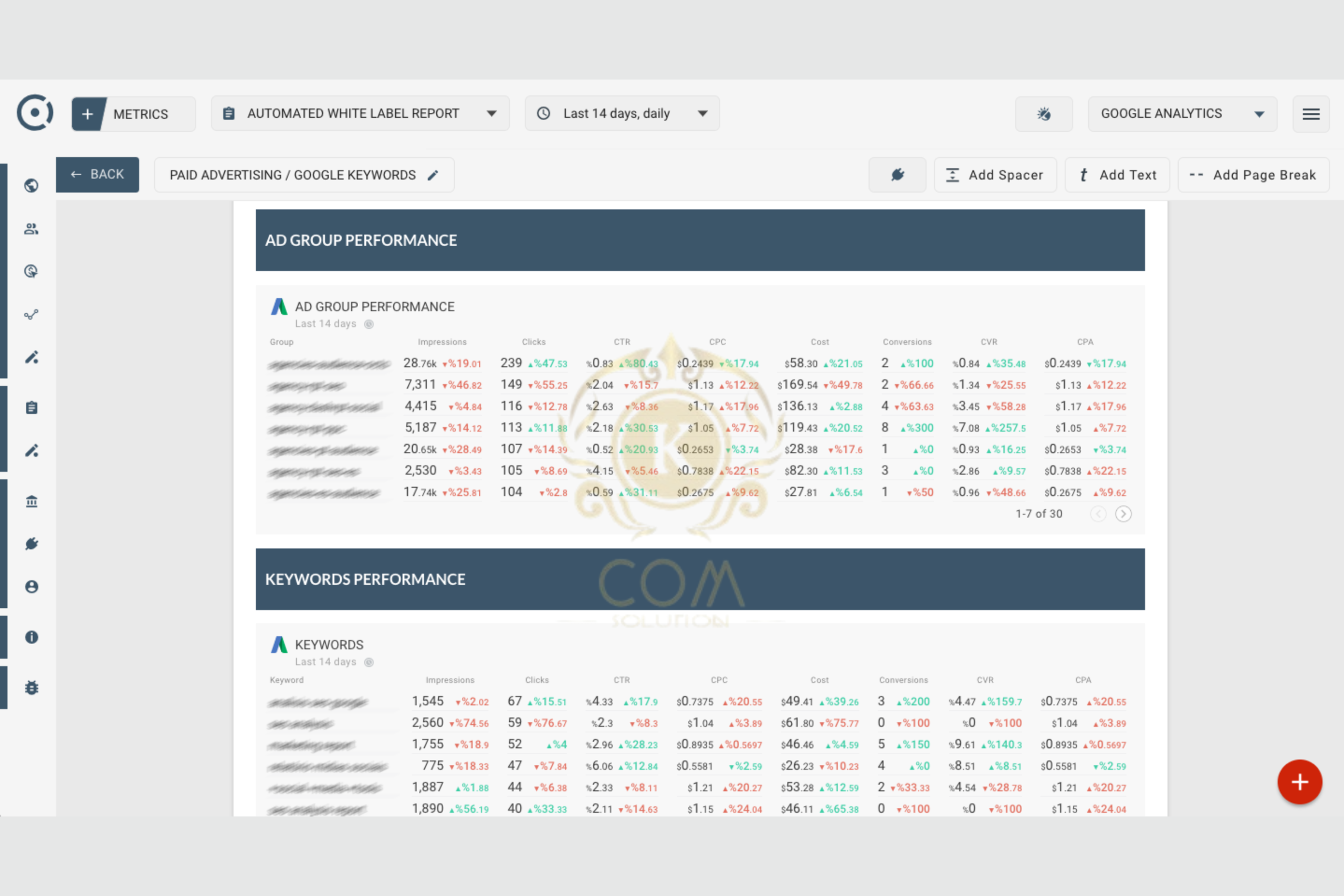1344x896 pixels.
Task: Click the Back button
Action: [x=97, y=174]
